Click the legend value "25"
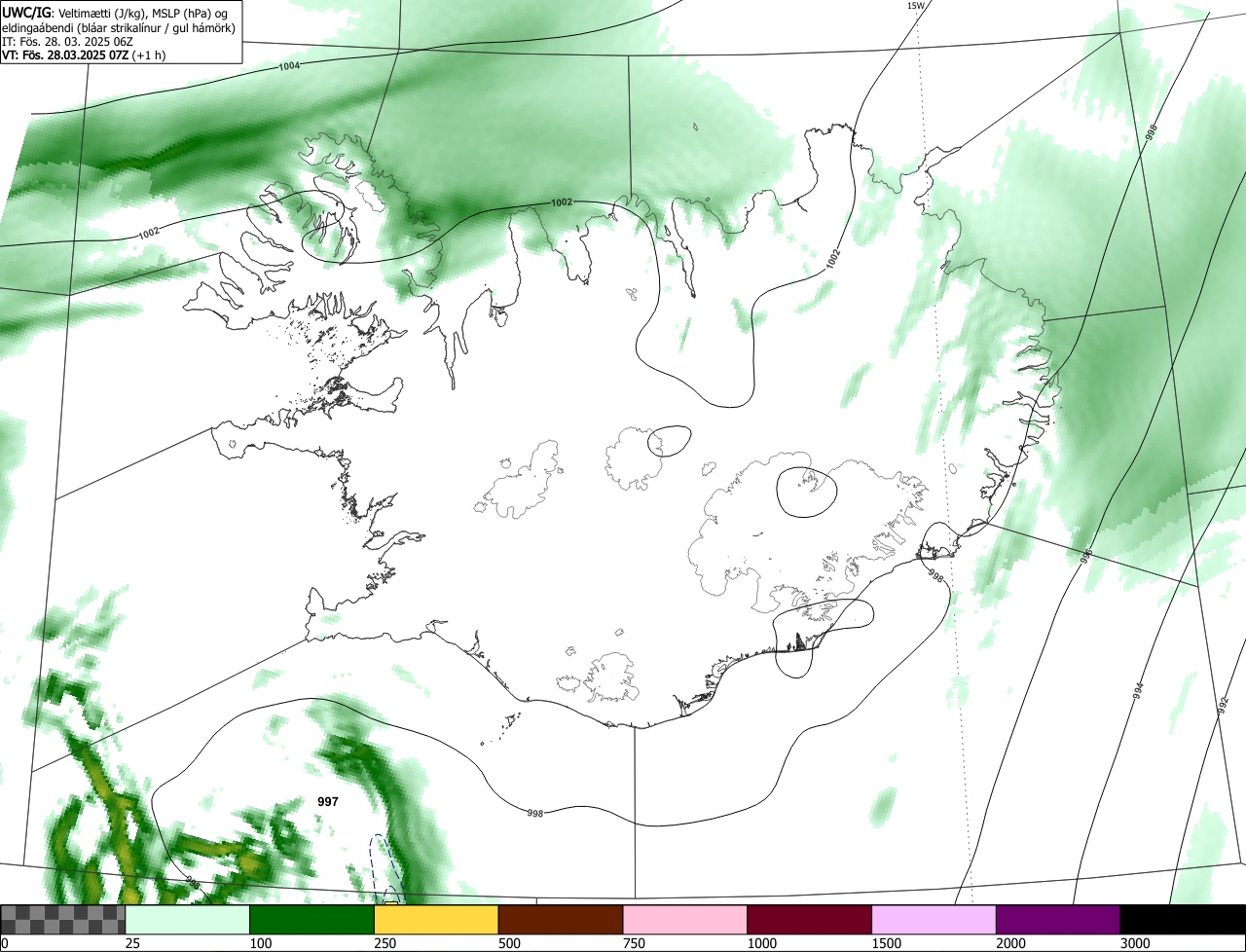Screen dimensions: 1246x952 pos(133,943)
